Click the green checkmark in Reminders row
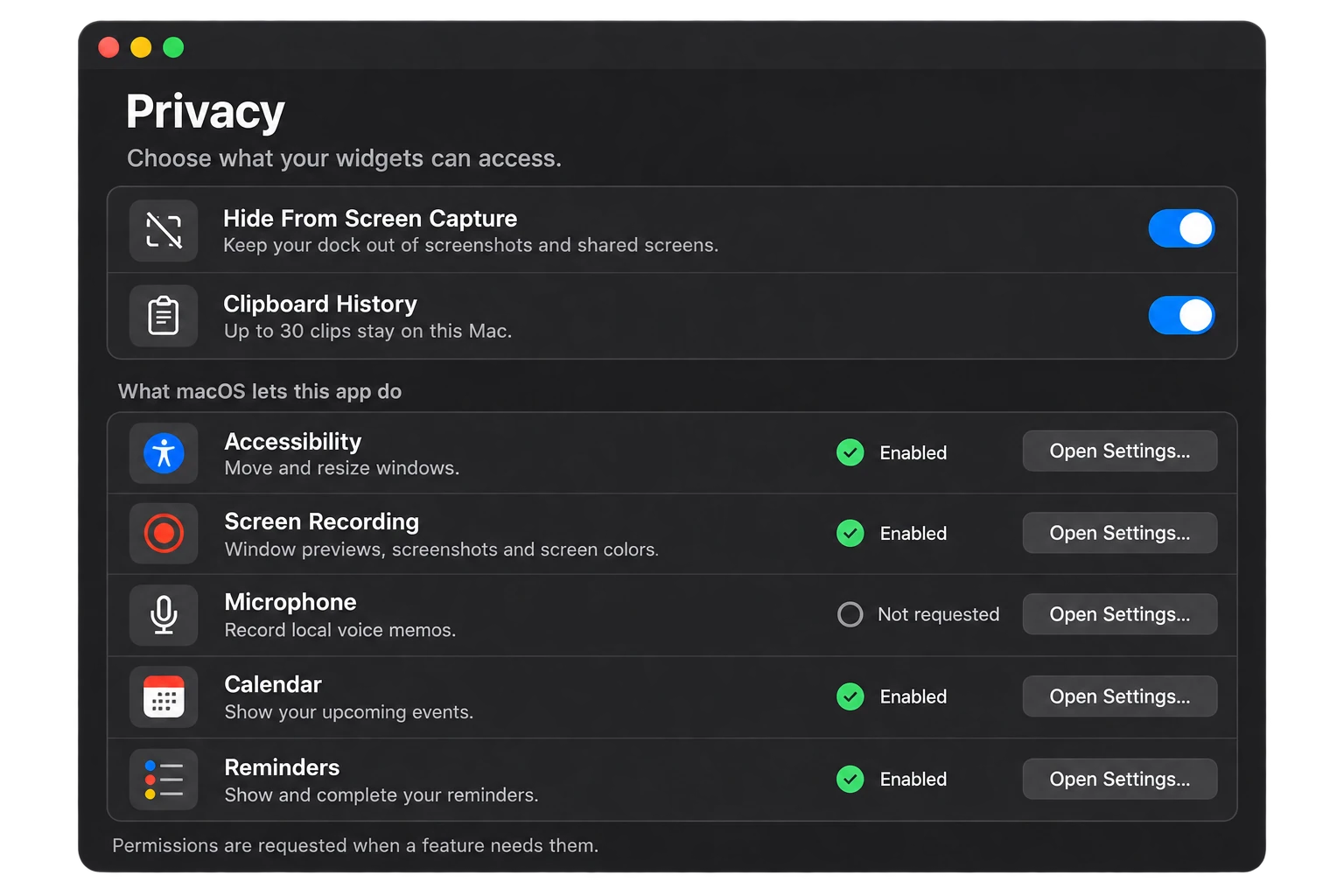The width and height of the screenshot is (1344, 896). [x=850, y=779]
